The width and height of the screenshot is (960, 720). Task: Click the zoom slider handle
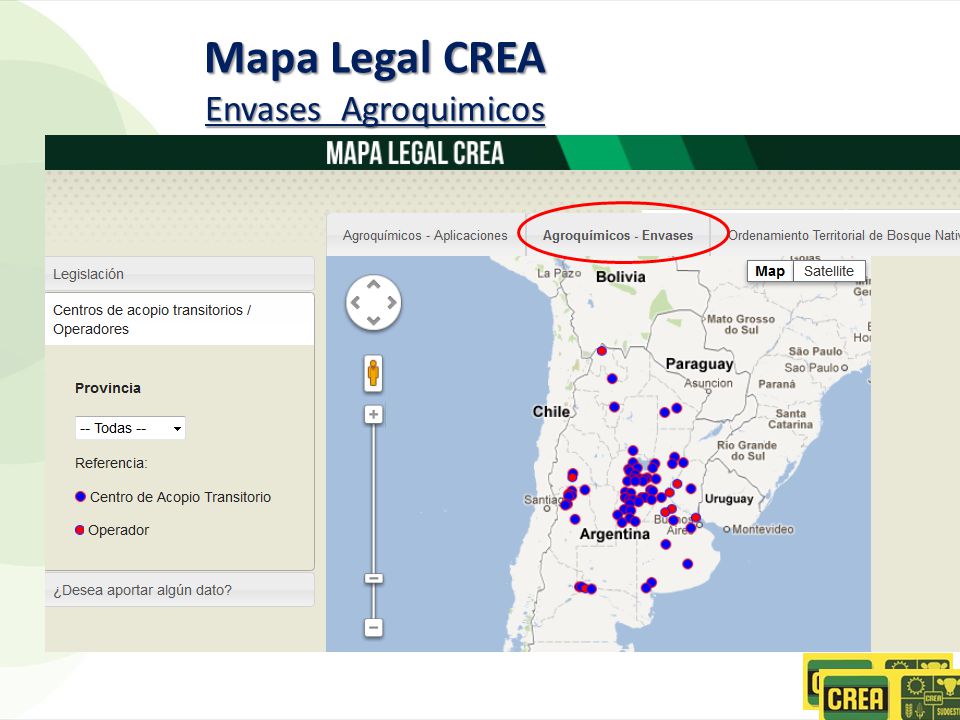373,579
